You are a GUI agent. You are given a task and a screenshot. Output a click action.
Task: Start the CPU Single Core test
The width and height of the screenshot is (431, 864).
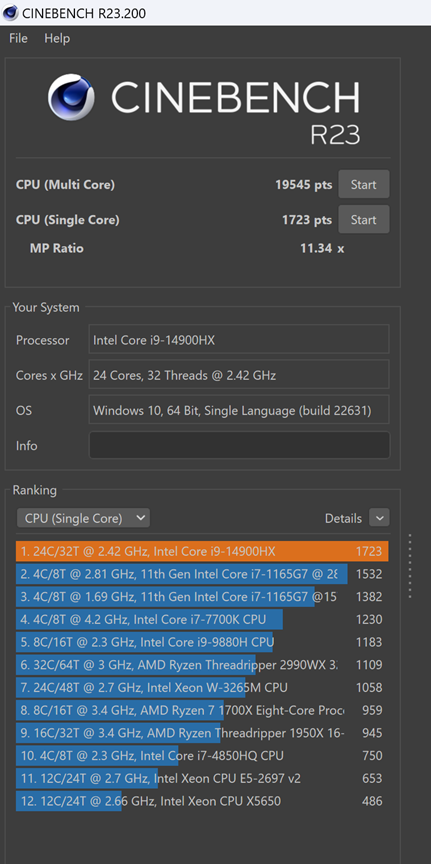point(364,220)
